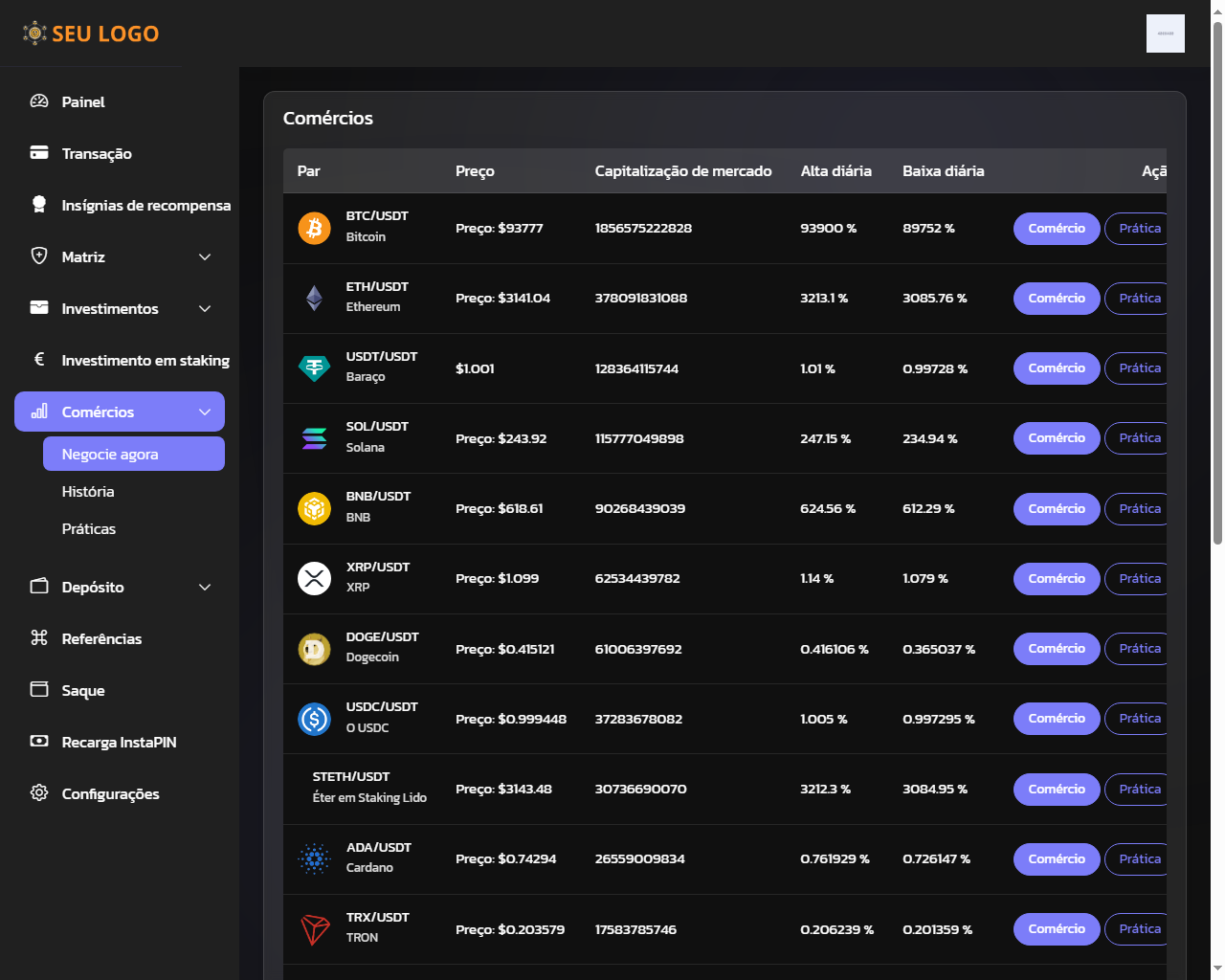
Task: Click the XRP logo icon
Action: (x=314, y=578)
